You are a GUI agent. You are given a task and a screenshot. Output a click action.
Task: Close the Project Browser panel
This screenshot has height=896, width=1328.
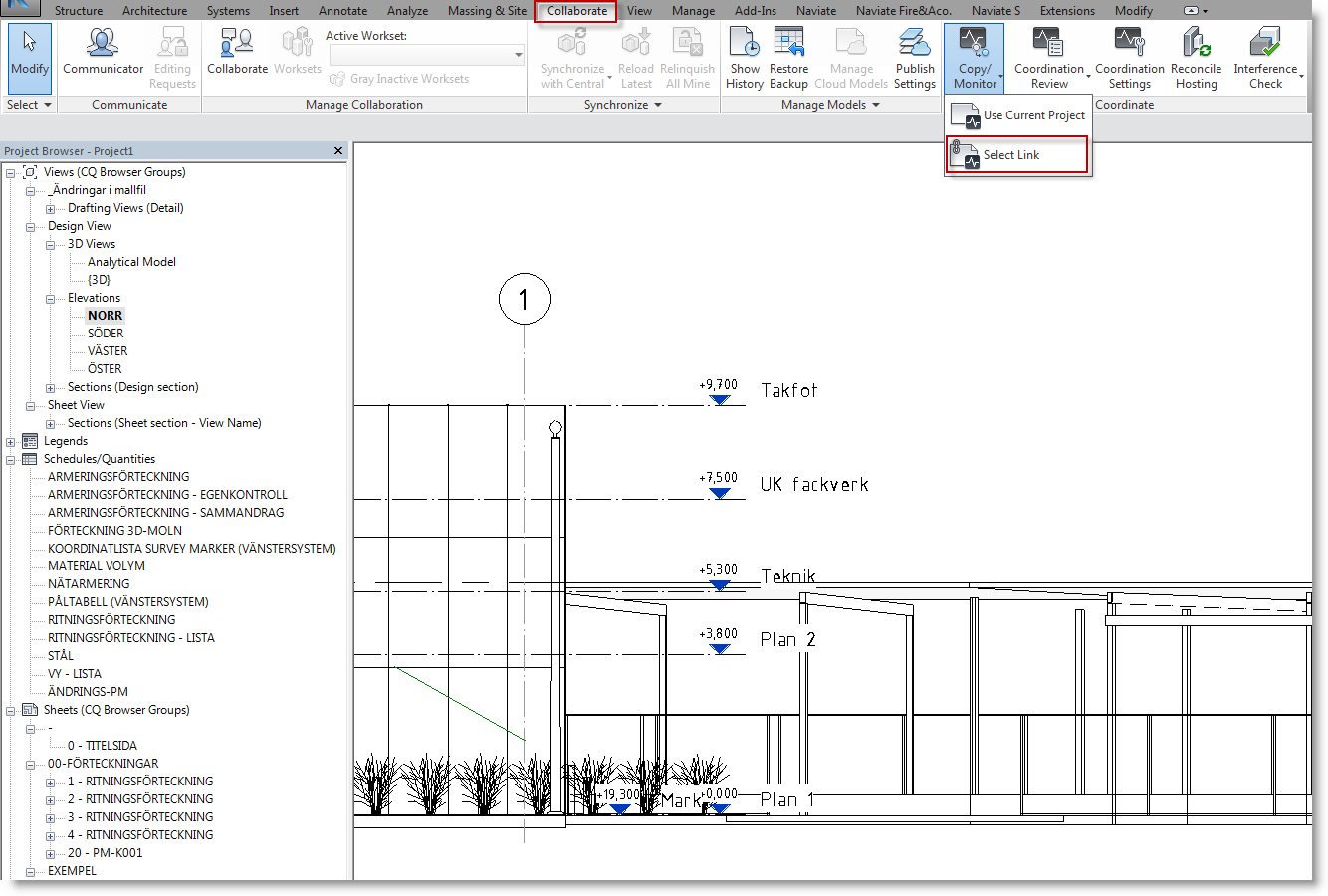click(337, 150)
